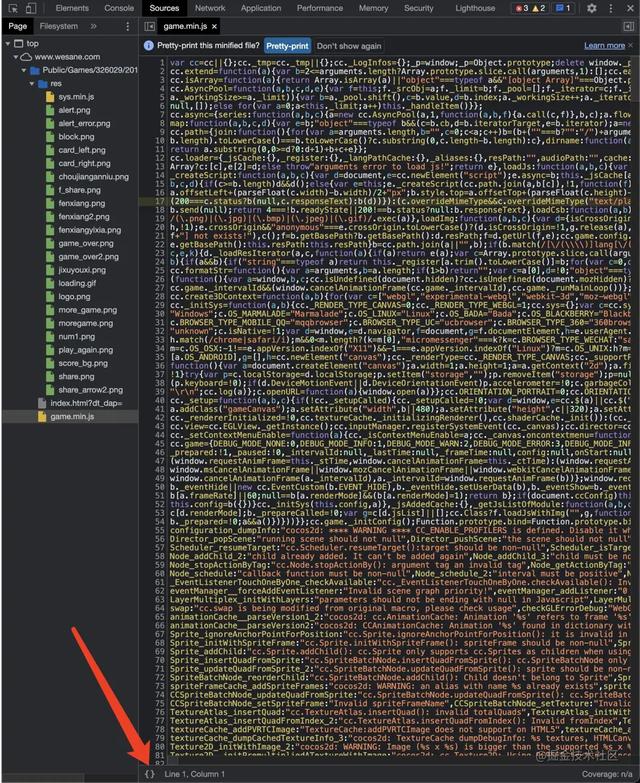The width and height of the screenshot is (640, 783).
Task: Click the pretty-print braces icon in status bar
Action: [x=149, y=774]
